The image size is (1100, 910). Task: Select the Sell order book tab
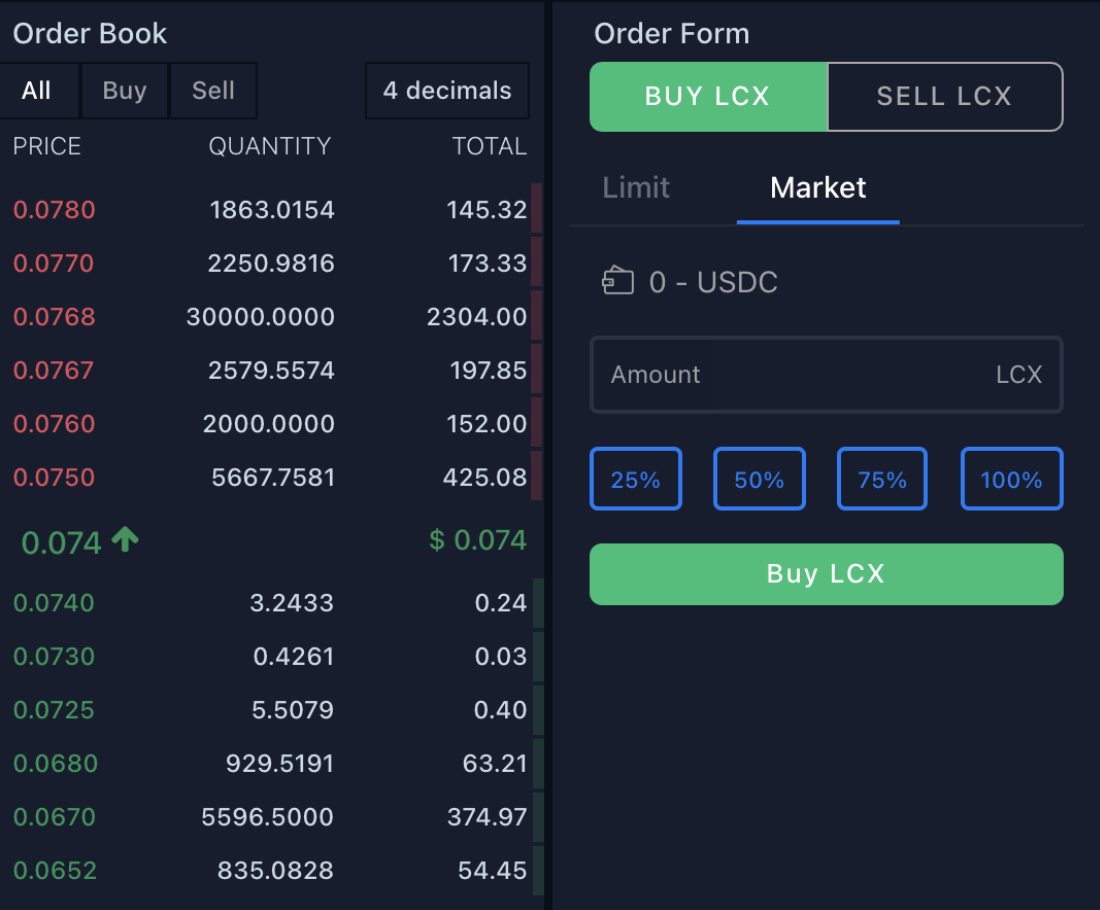coord(213,91)
